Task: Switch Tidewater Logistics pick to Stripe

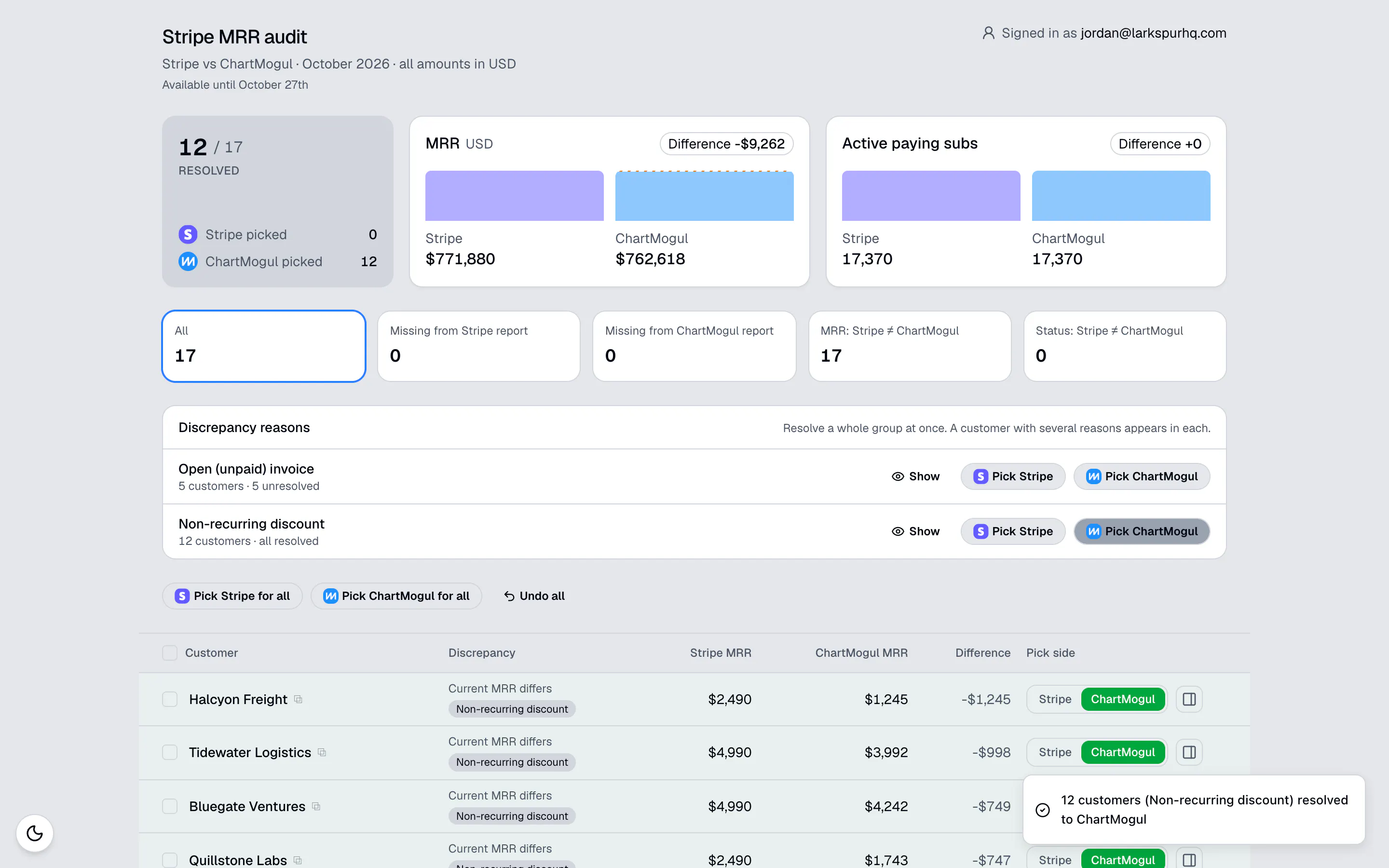Action: [x=1054, y=752]
